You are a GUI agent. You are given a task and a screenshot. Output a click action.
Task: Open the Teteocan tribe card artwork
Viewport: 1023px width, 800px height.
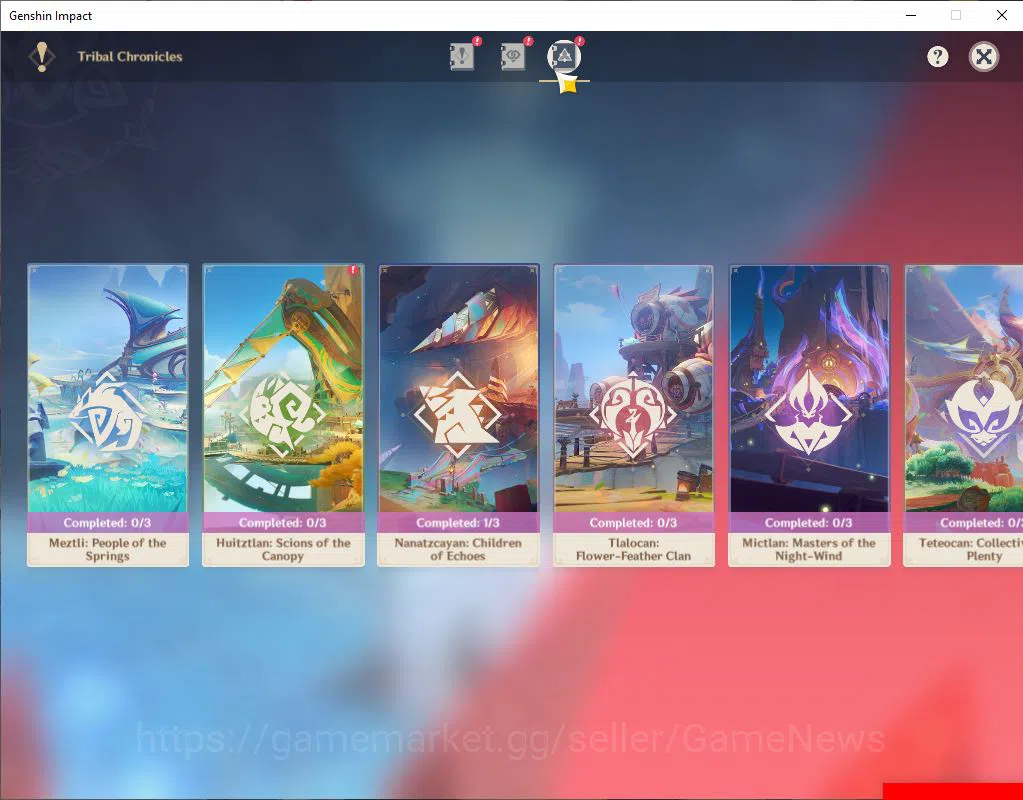(x=964, y=388)
